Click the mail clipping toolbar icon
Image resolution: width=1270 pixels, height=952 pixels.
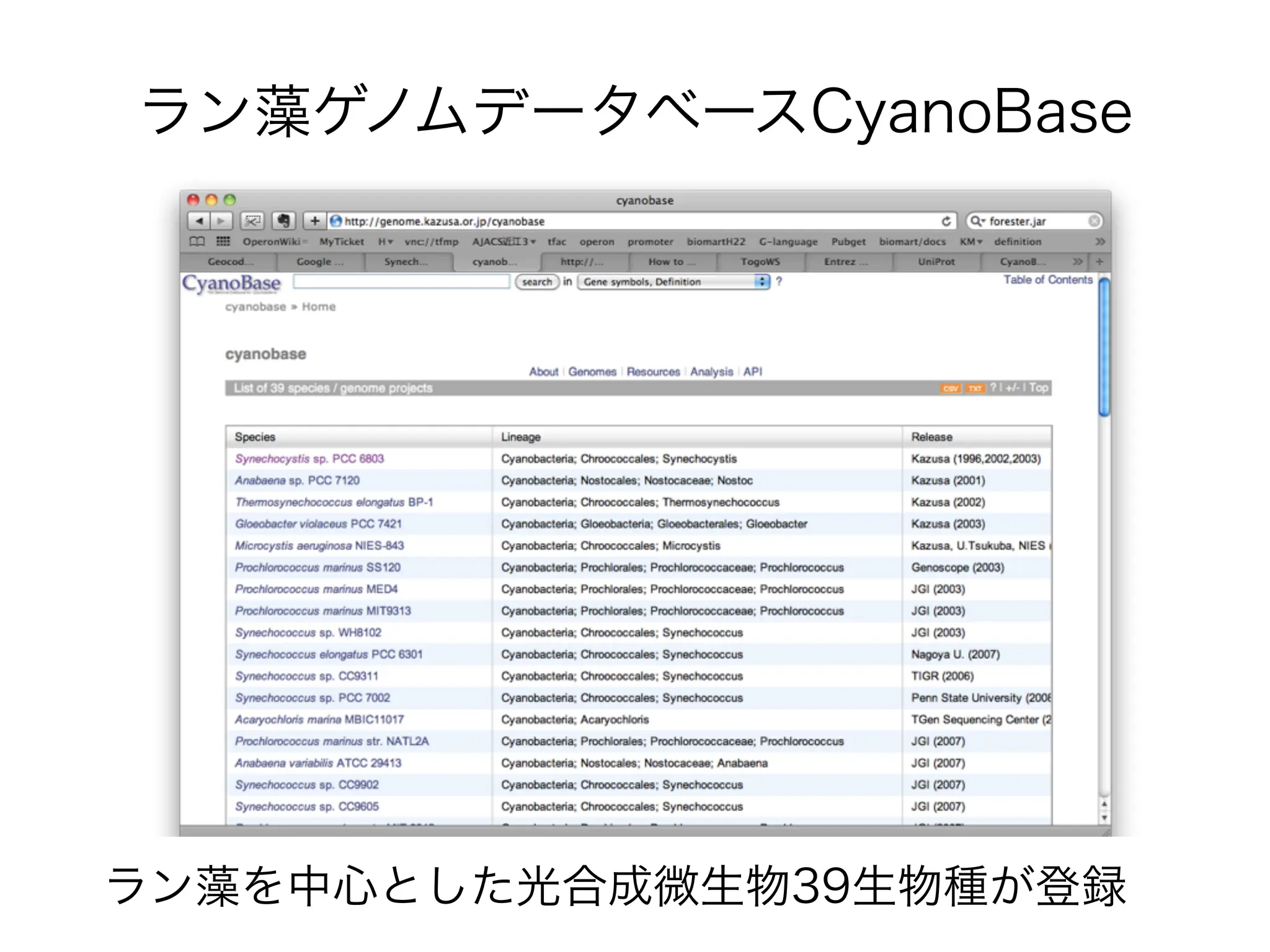point(252,221)
